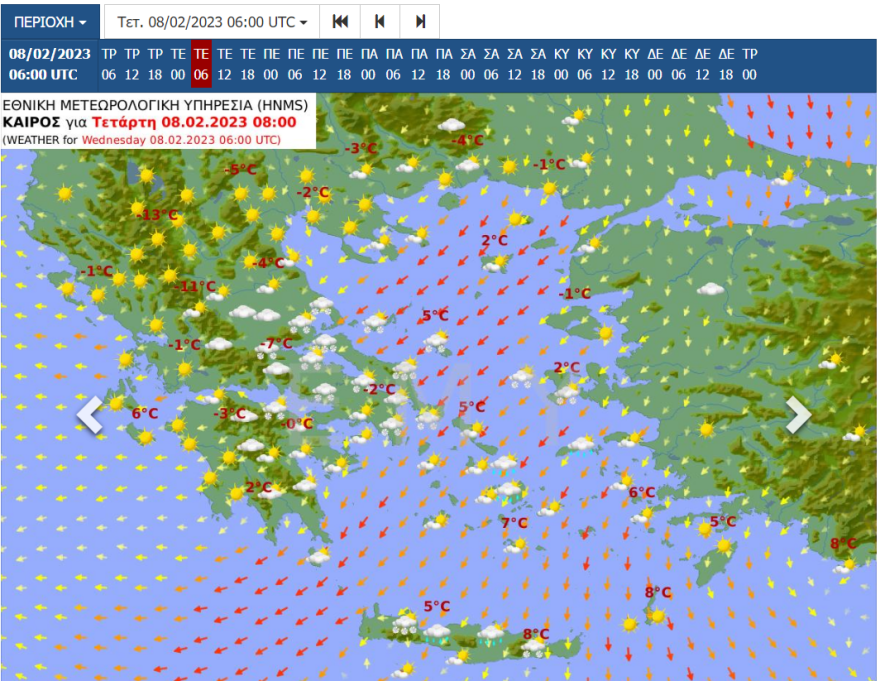Click the cloud icon beside the -4°C label
Screen dimensions: 880x681
[x=451, y=124]
